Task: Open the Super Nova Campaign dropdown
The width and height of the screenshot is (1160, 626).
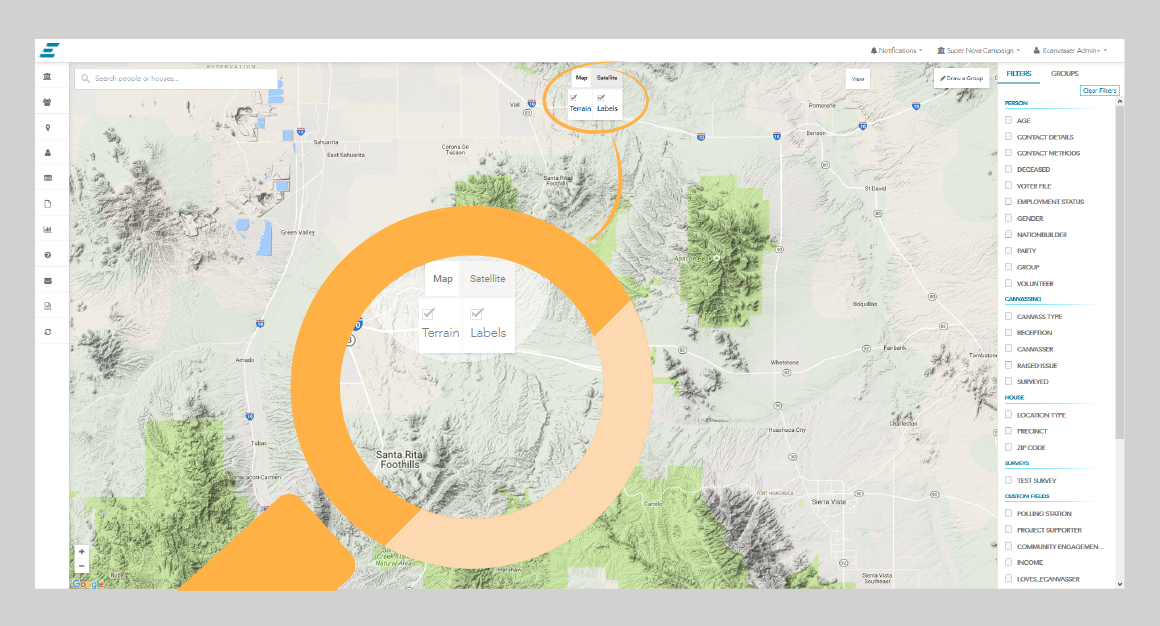Action: 978,50
